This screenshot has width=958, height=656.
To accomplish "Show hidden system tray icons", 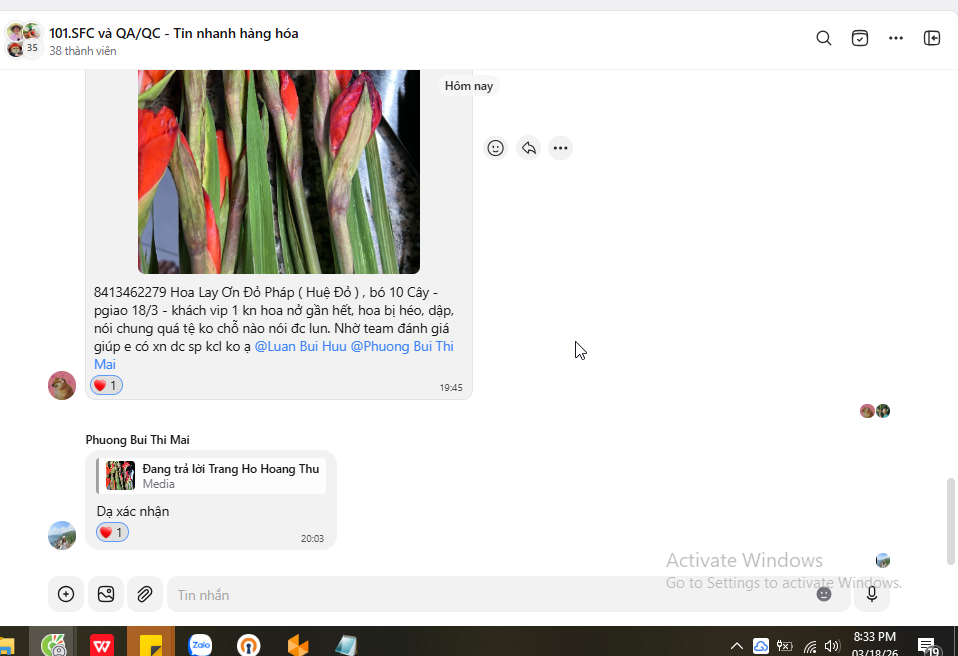I will [737, 646].
